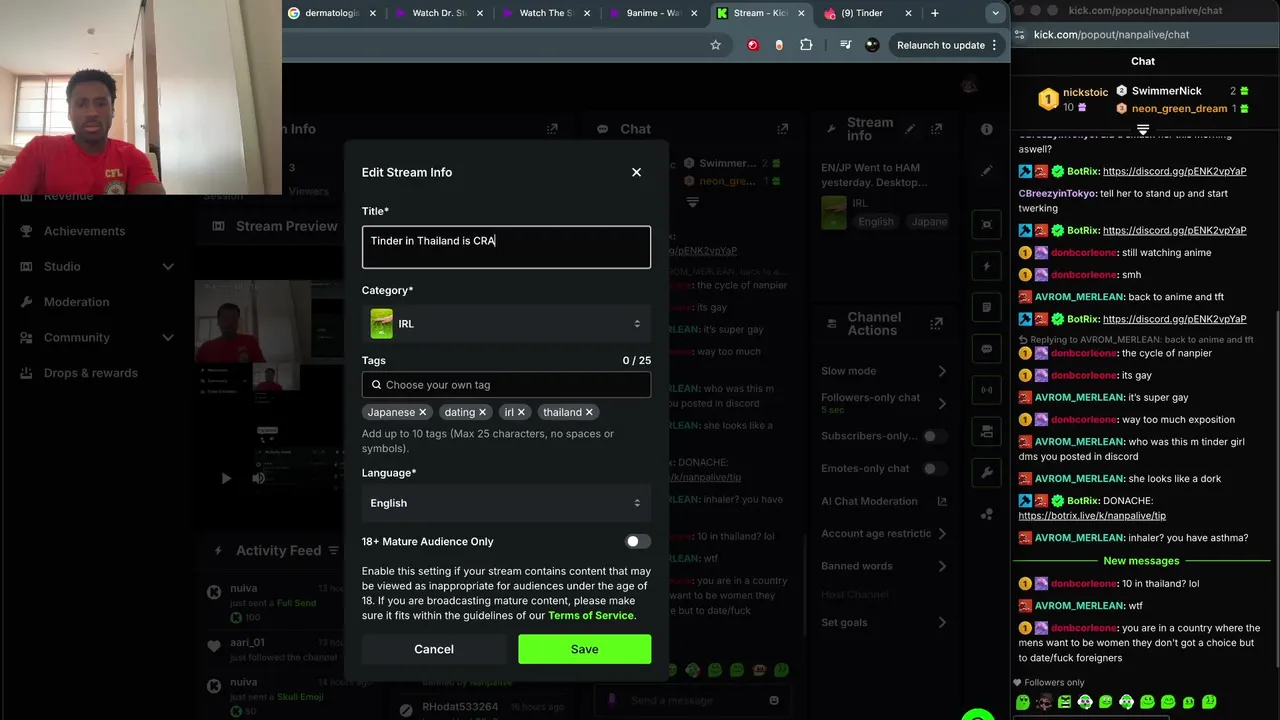Mute the stream preview volume icon

coord(259,478)
